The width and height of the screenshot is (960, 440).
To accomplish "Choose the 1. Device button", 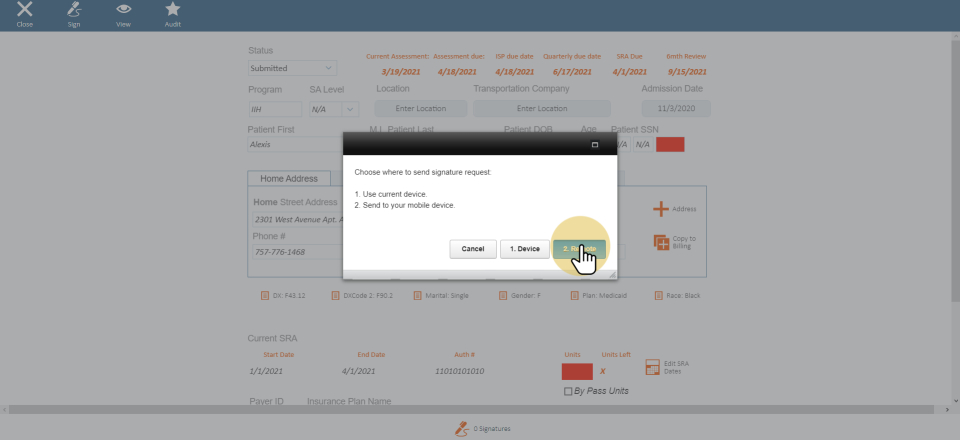I will [x=524, y=249].
